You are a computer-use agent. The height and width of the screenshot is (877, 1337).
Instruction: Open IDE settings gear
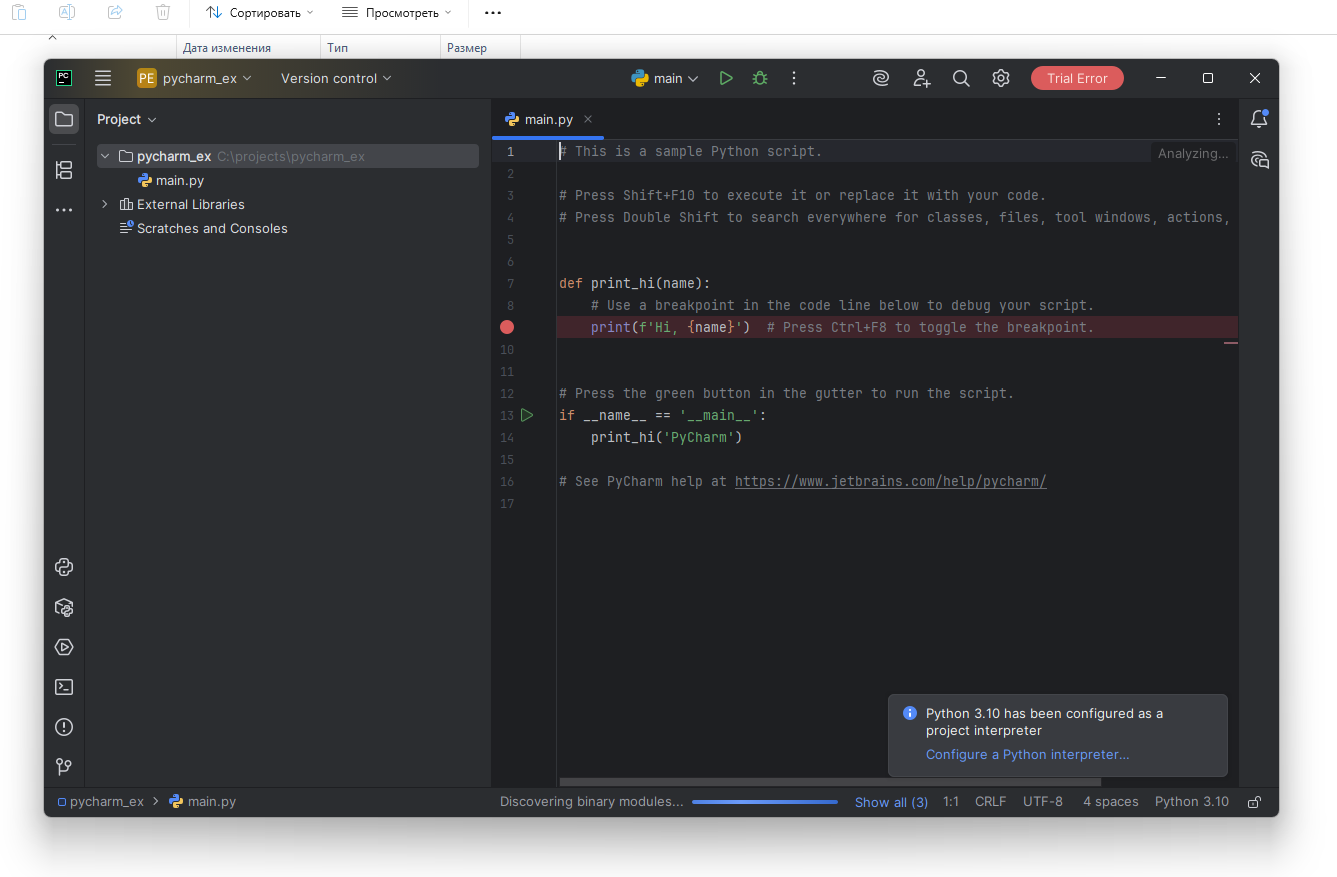coord(1001,78)
